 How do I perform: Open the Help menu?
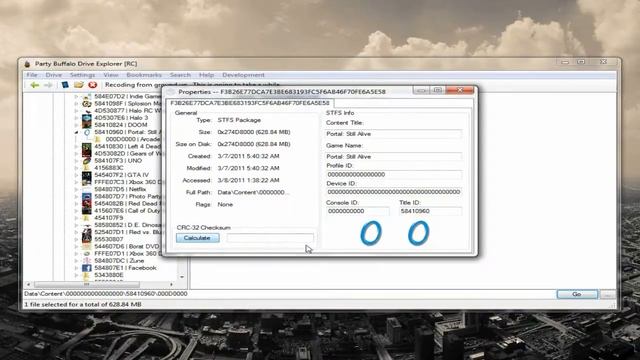206,75
